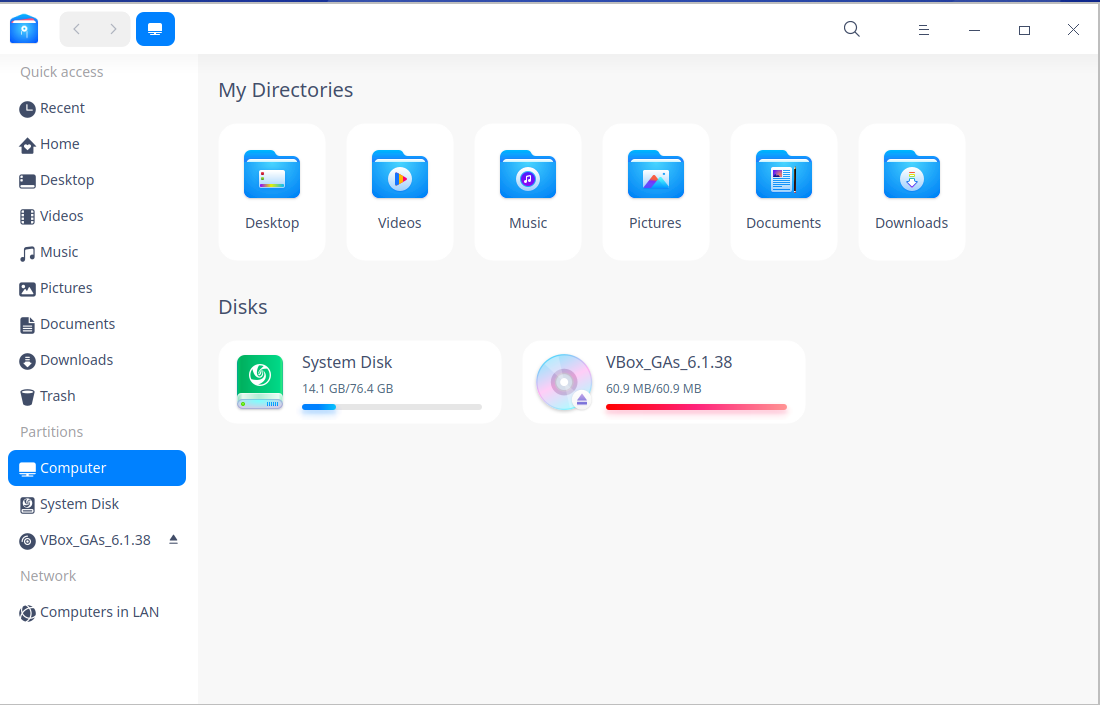Open the Videos folder tile

pos(400,190)
